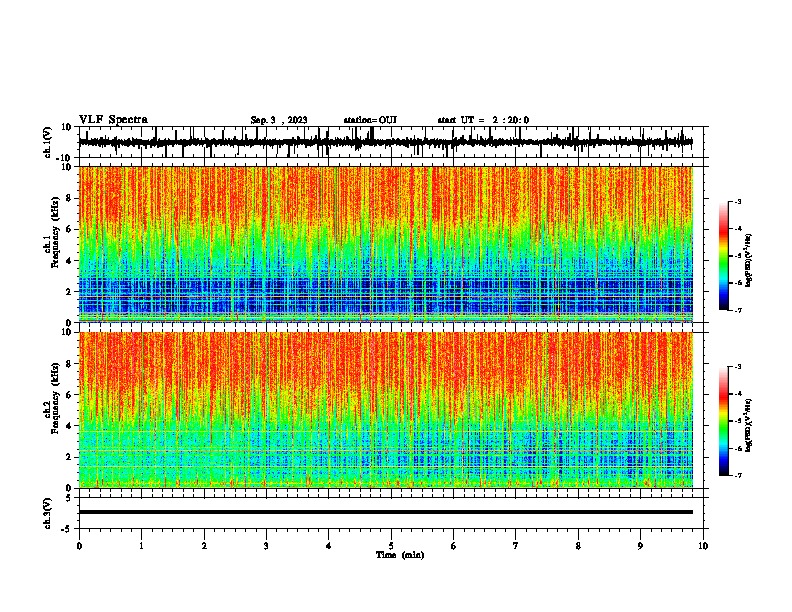
Task: Click the color scale bar beside ch.1
Action: tap(724, 256)
